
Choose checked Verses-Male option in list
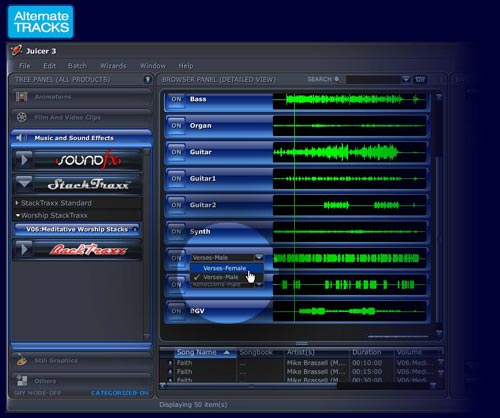[227, 277]
